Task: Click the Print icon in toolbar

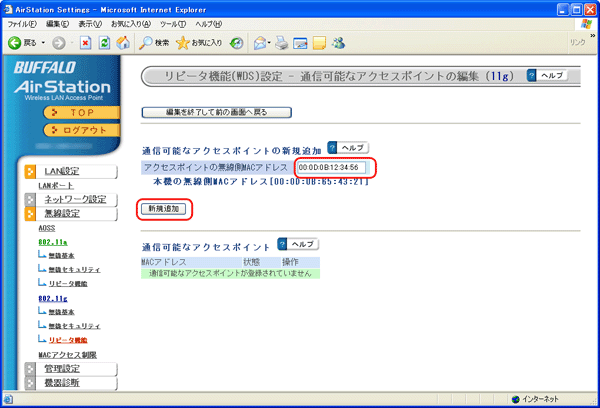Action: pos(281,43)
